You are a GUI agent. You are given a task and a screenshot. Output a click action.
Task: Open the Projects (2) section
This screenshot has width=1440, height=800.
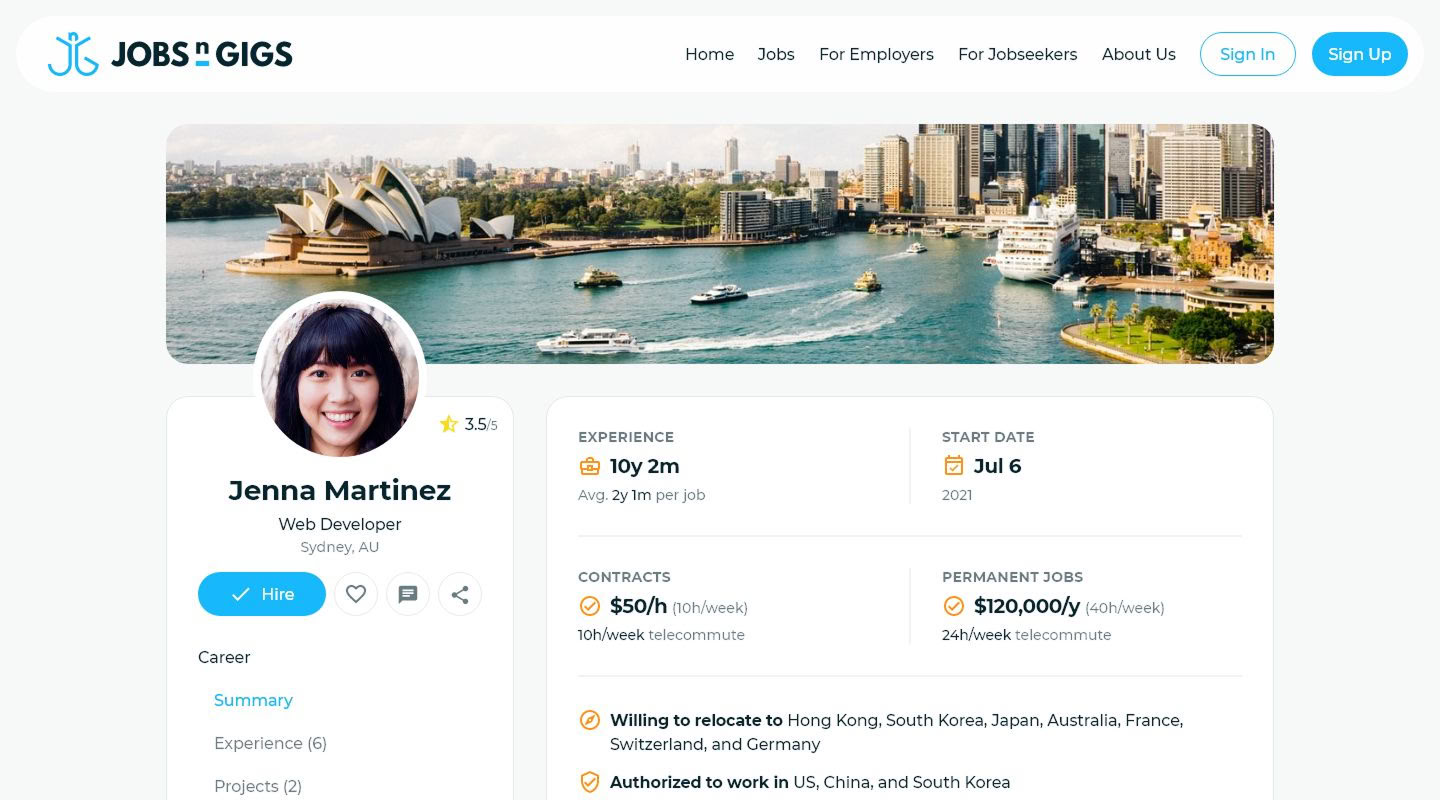(258, 786)
